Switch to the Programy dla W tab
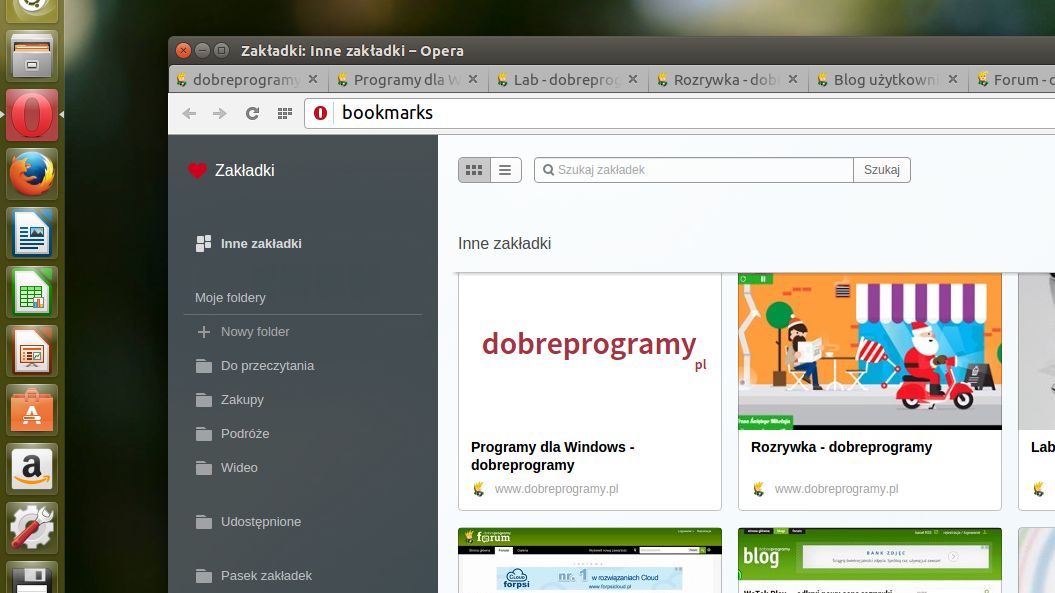 click(x=408, y=80)
